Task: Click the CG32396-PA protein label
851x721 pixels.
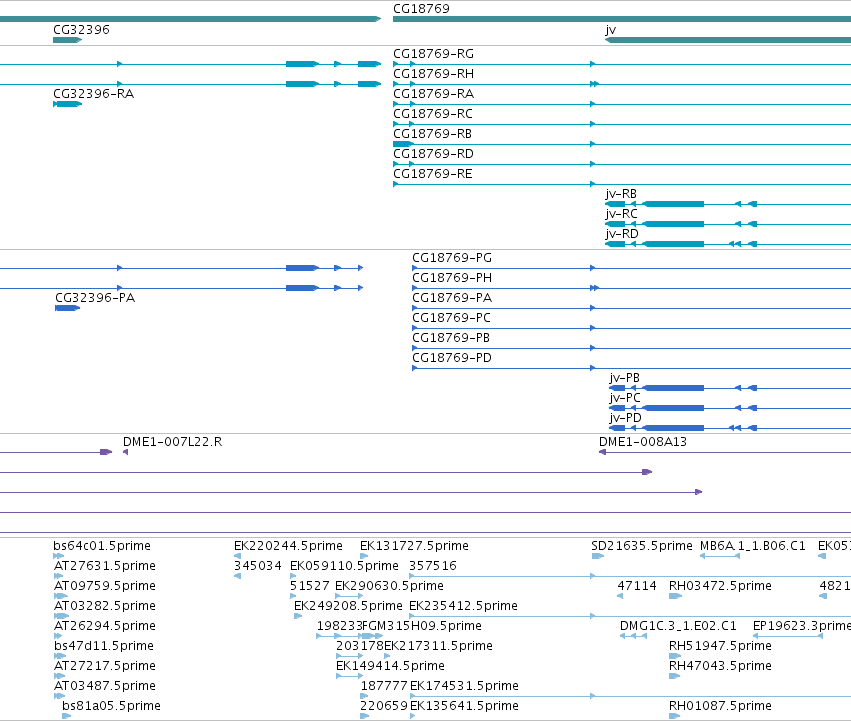Action: pyautogui.click(x=95, y=298)
